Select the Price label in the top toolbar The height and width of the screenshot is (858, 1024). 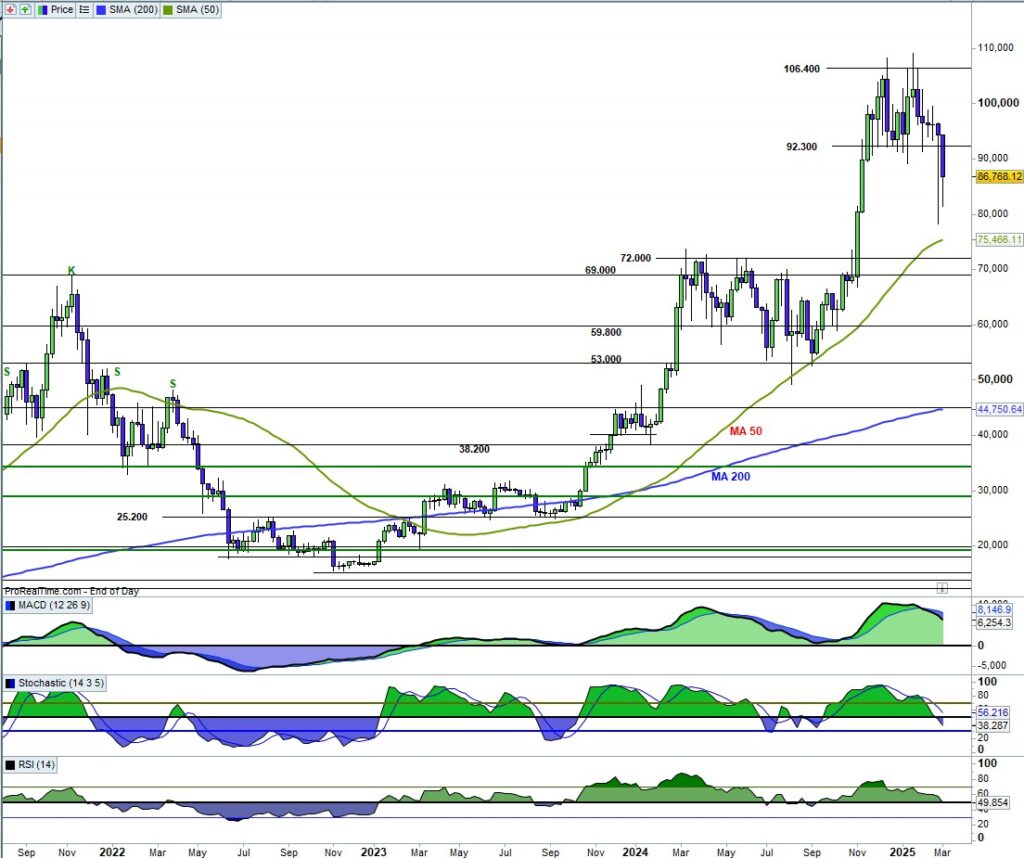tap(62, 9)
